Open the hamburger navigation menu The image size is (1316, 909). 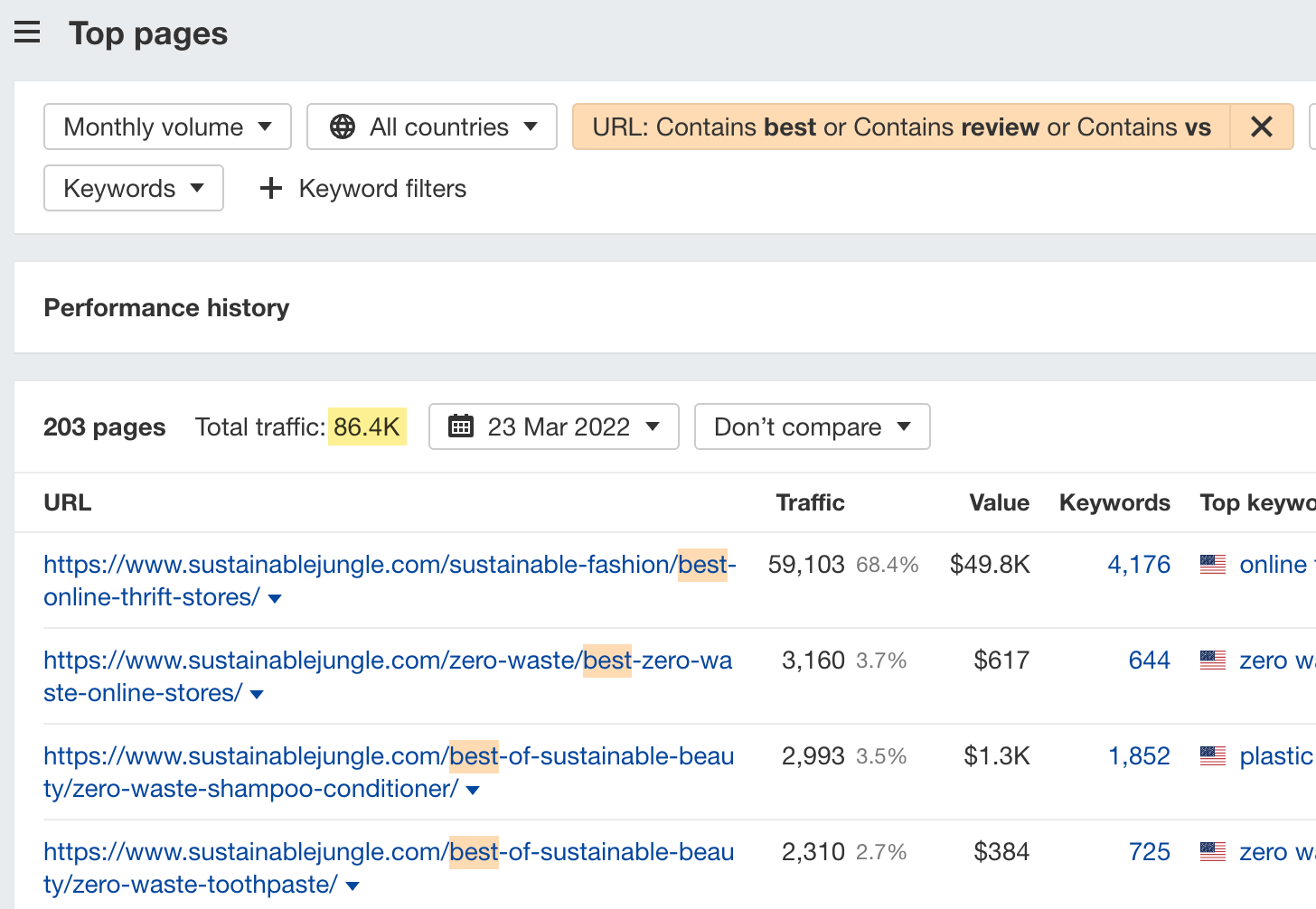tap(27, 33)
